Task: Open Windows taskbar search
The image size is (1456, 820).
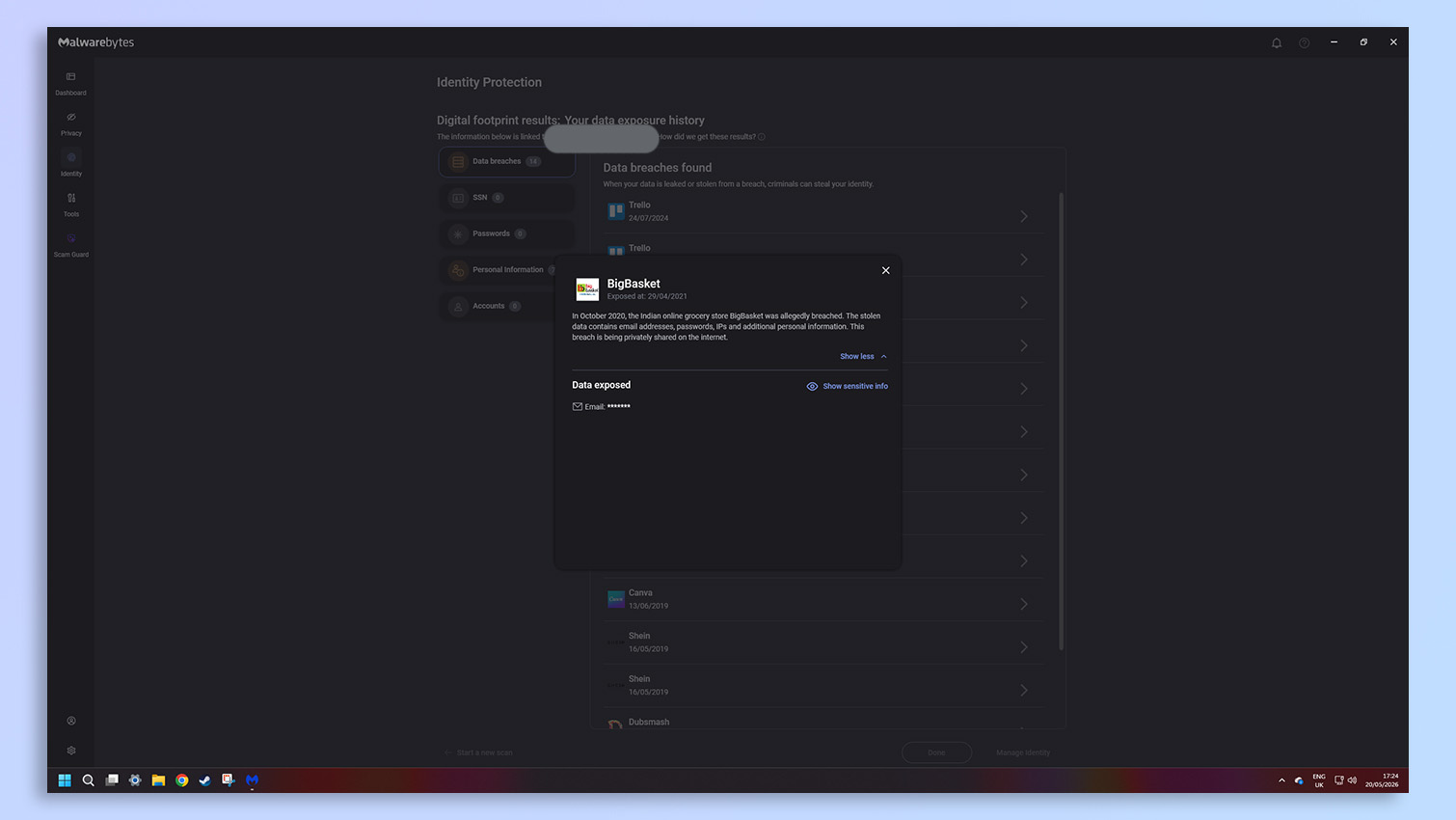Action: 88,780
